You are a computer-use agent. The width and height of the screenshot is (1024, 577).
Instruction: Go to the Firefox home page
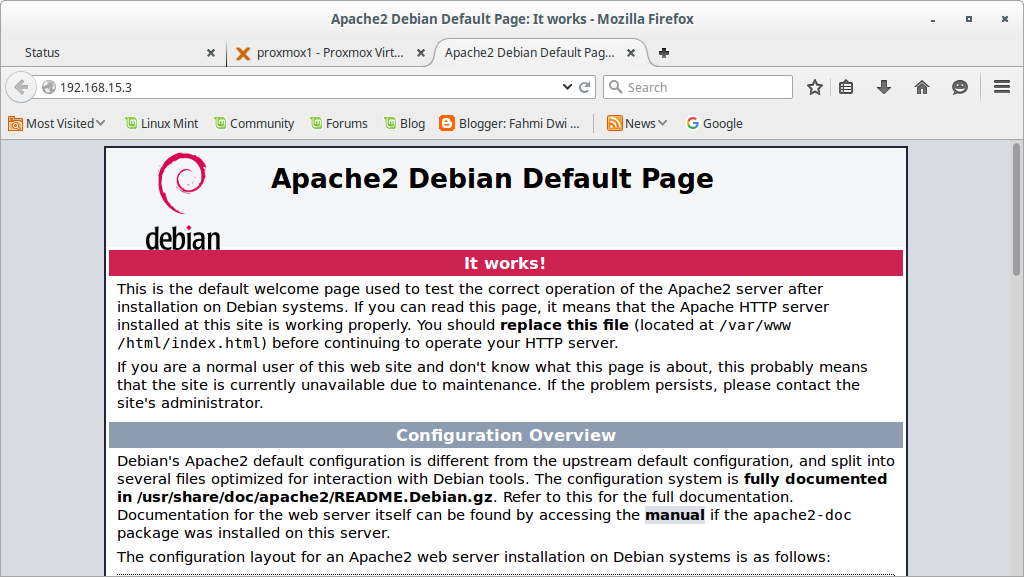click(x=922, y=87)
